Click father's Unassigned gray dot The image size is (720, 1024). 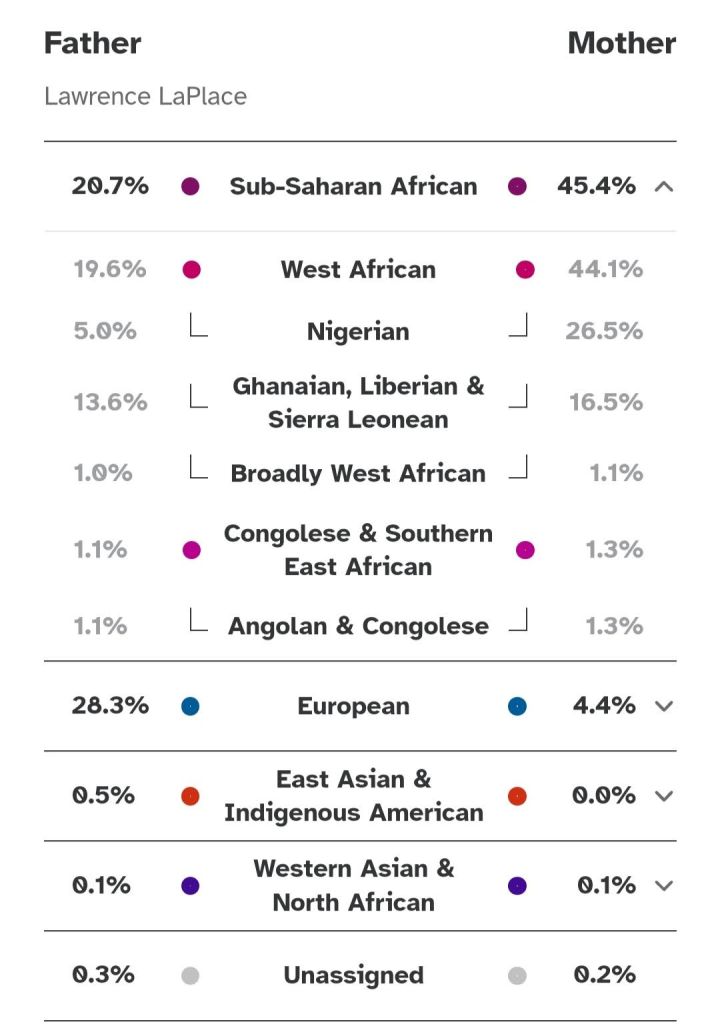click(x=190, y=976)
